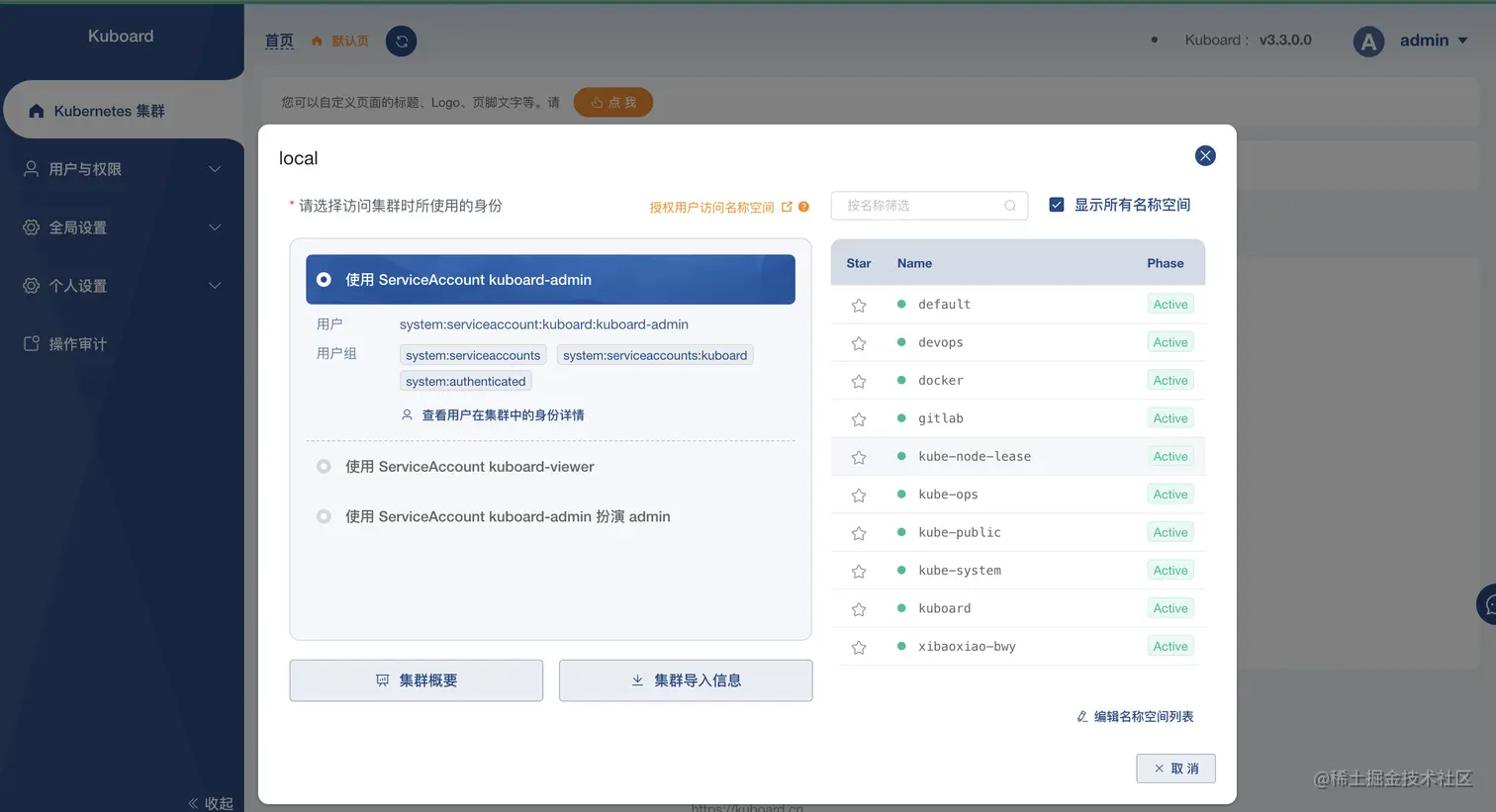Select the default namespace name
Viewport: 1496px width, 812px height.
click(x=944, y=305)
